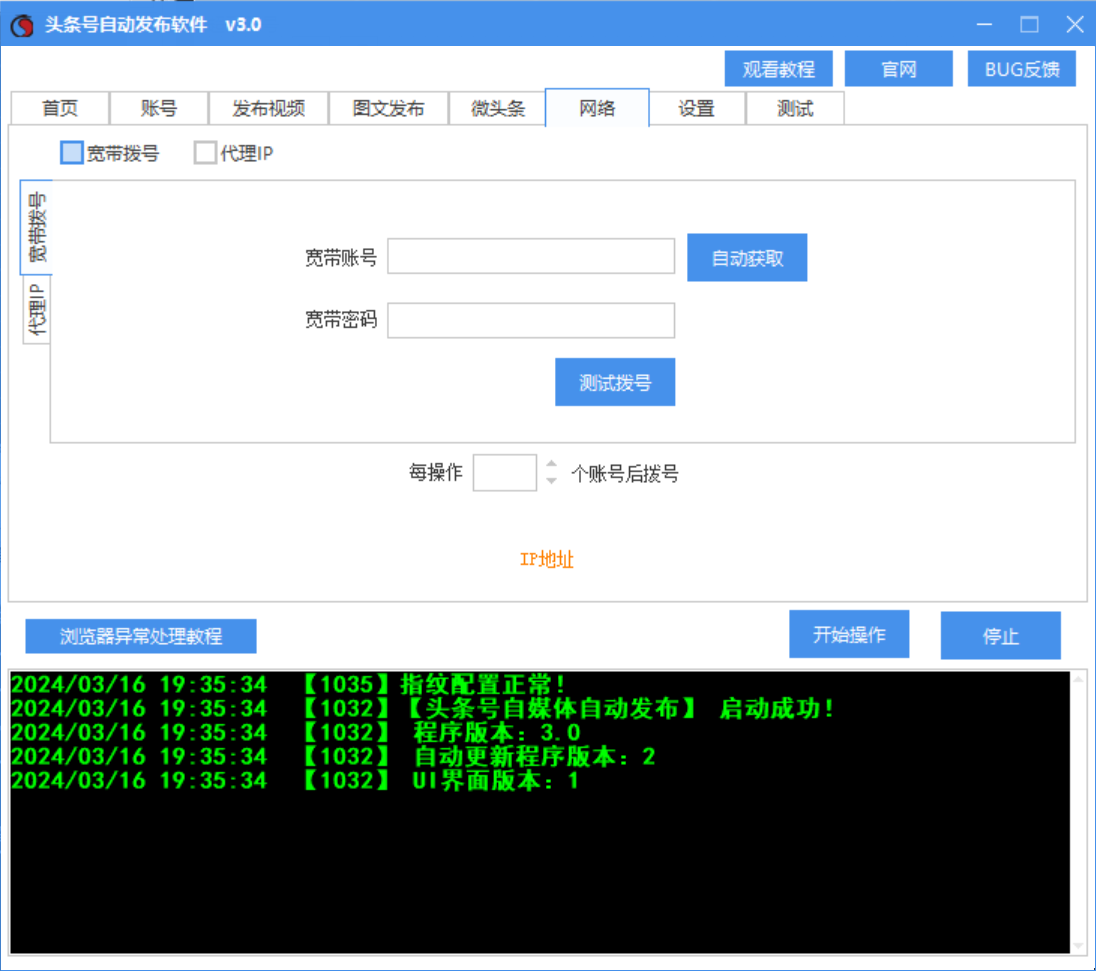Viewport: 1096px width, 971px height.
Task: Open the 官网 official site button
Action: pos(898,69)
